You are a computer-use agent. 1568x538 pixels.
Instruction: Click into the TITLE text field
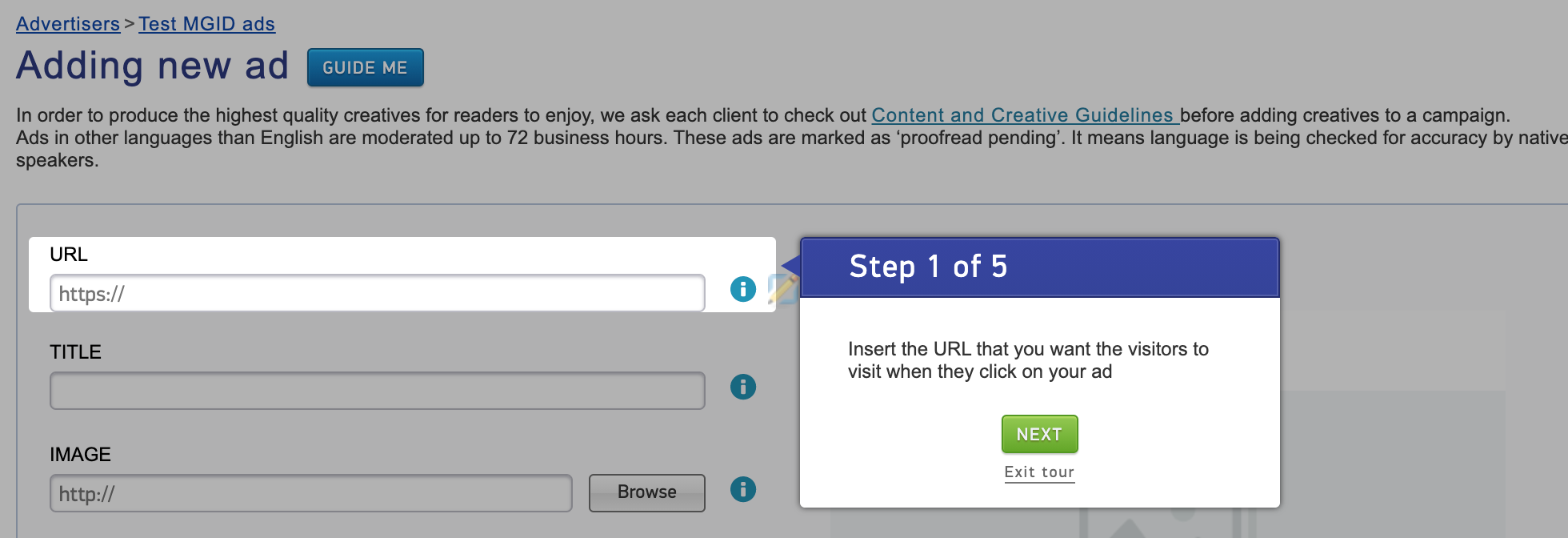(377, 391)
